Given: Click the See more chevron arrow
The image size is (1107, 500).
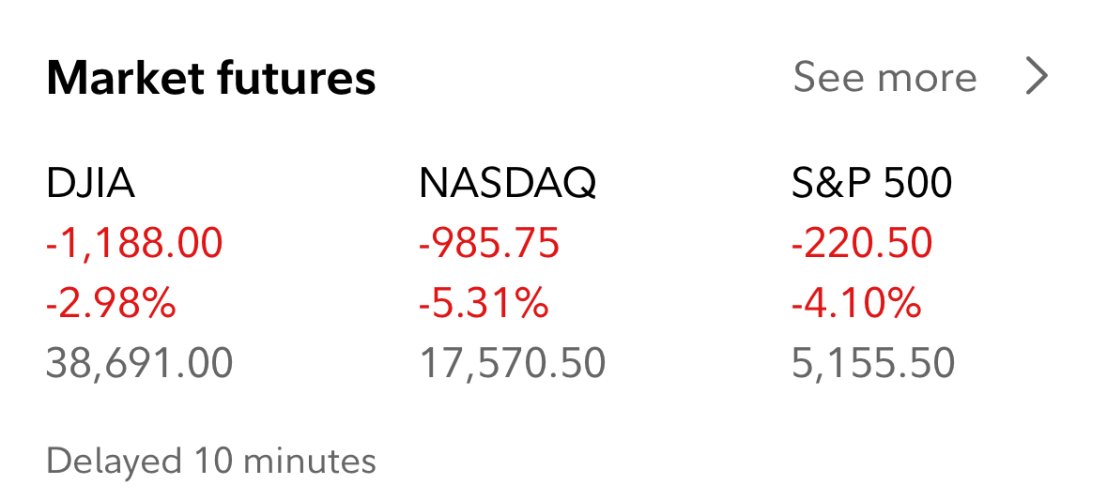Looking at the screenshot, I should [1036, 76].
